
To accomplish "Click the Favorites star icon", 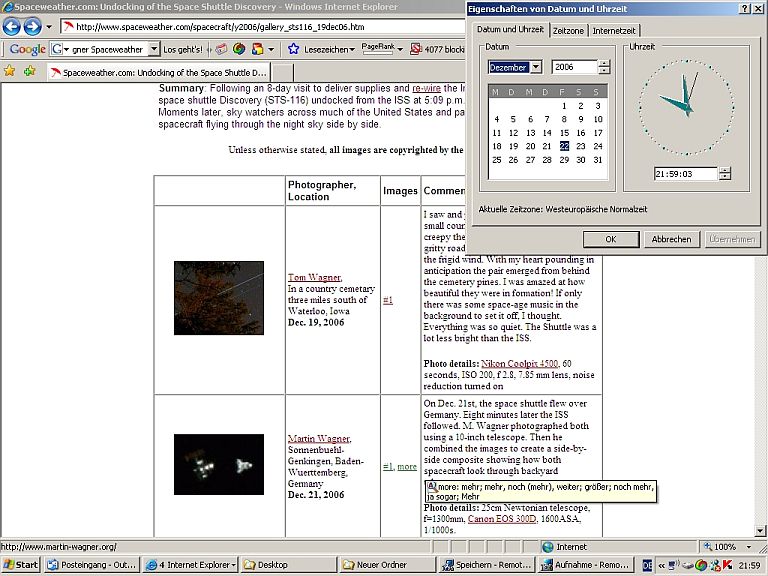I will tap(10, 71).
